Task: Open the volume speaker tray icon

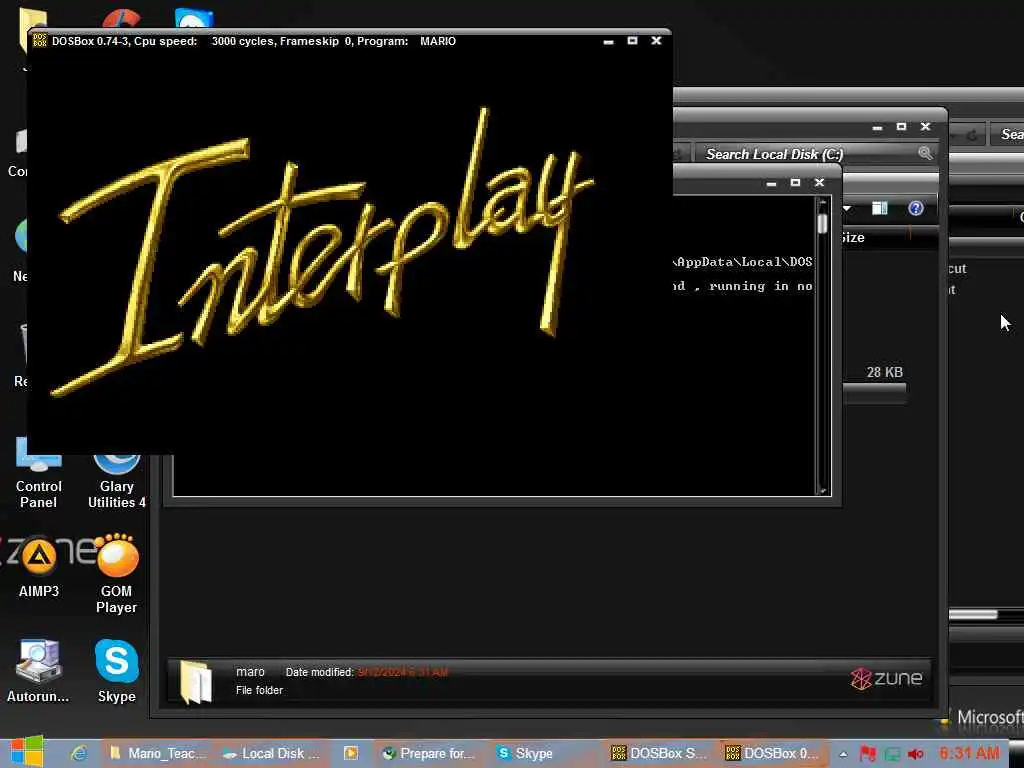Action: click(x=916, y=754)
